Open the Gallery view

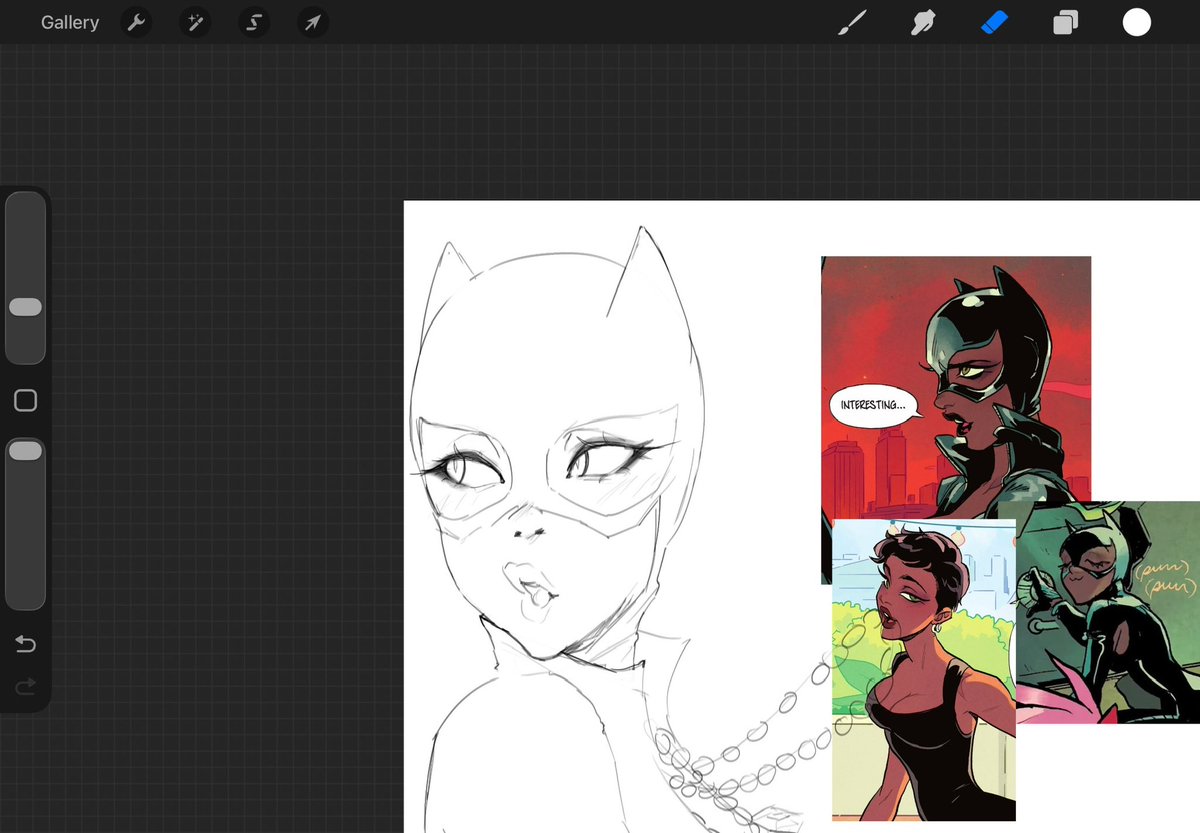point(70,22)
